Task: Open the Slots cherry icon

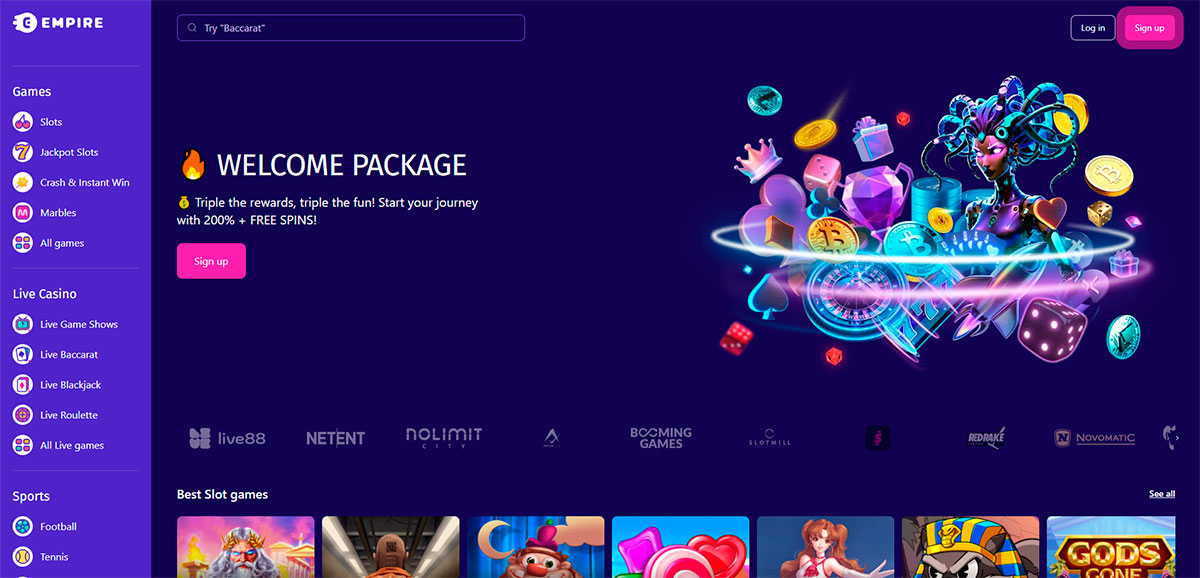Action: 22,122
